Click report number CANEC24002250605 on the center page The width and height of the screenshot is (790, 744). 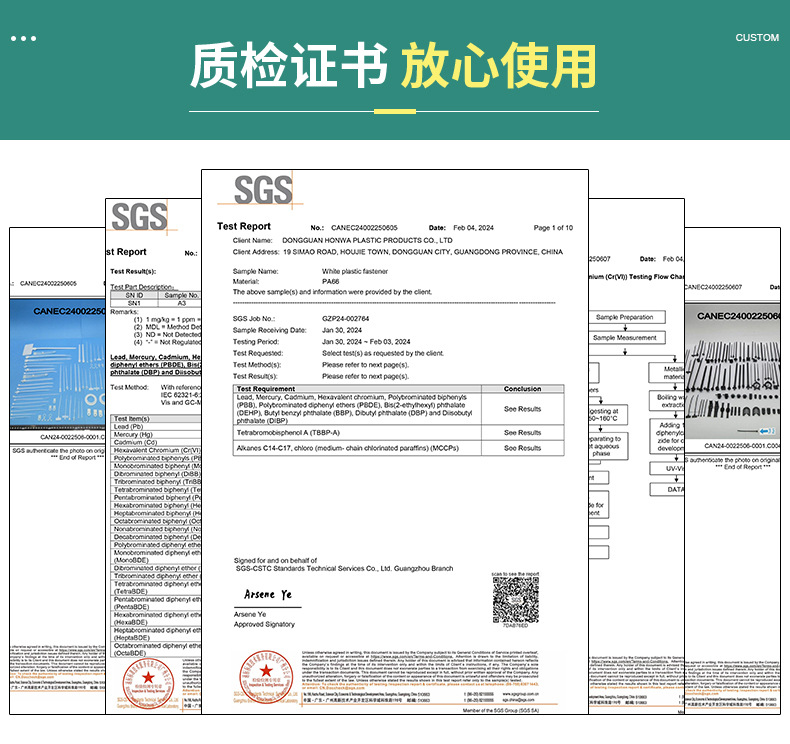click(x=364, y=228)
